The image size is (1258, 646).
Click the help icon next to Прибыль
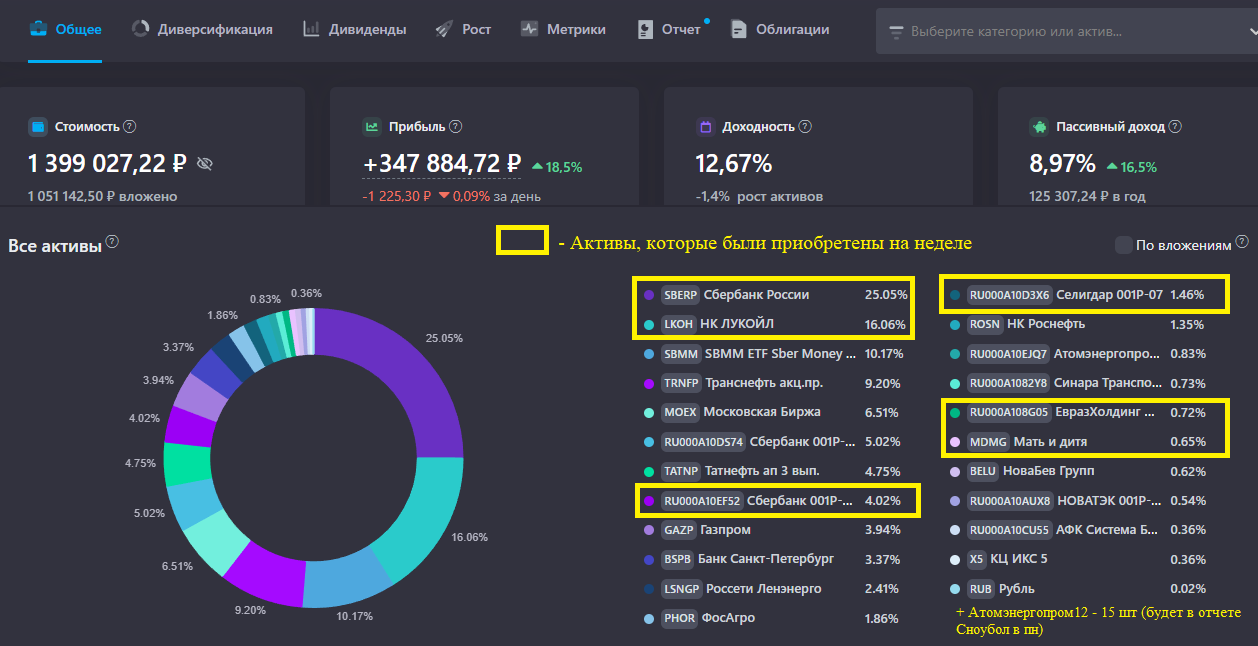tap(456, 127)
